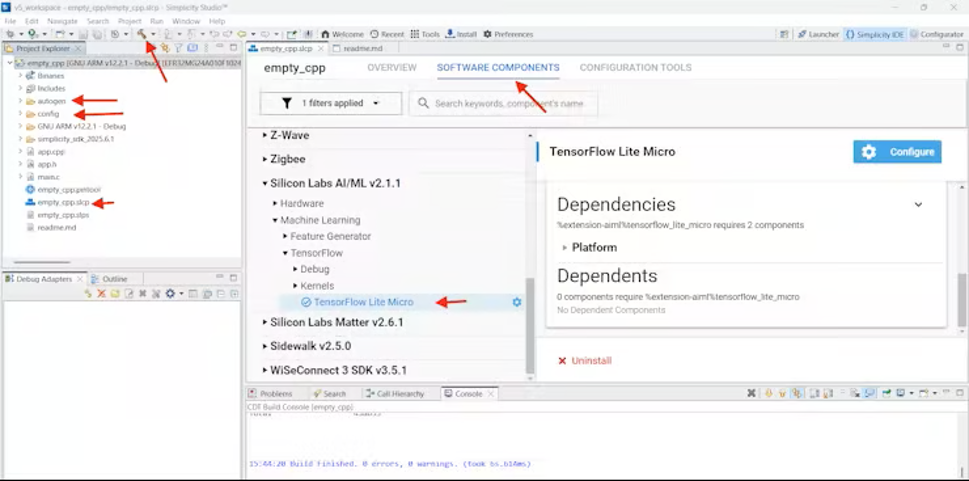Open the filters applied dropdown

click(331, 103)
